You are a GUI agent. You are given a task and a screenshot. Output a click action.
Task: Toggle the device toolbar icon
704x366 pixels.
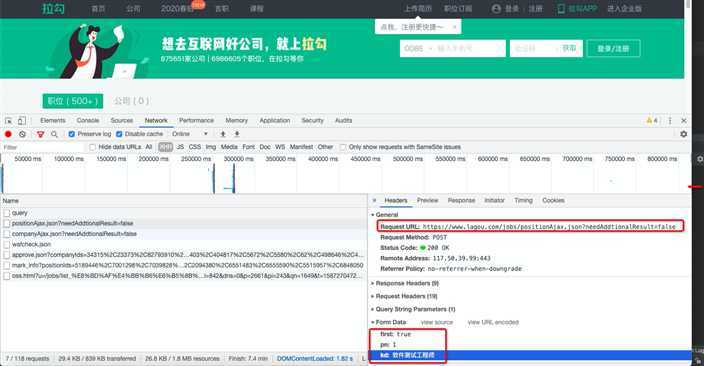22,121
